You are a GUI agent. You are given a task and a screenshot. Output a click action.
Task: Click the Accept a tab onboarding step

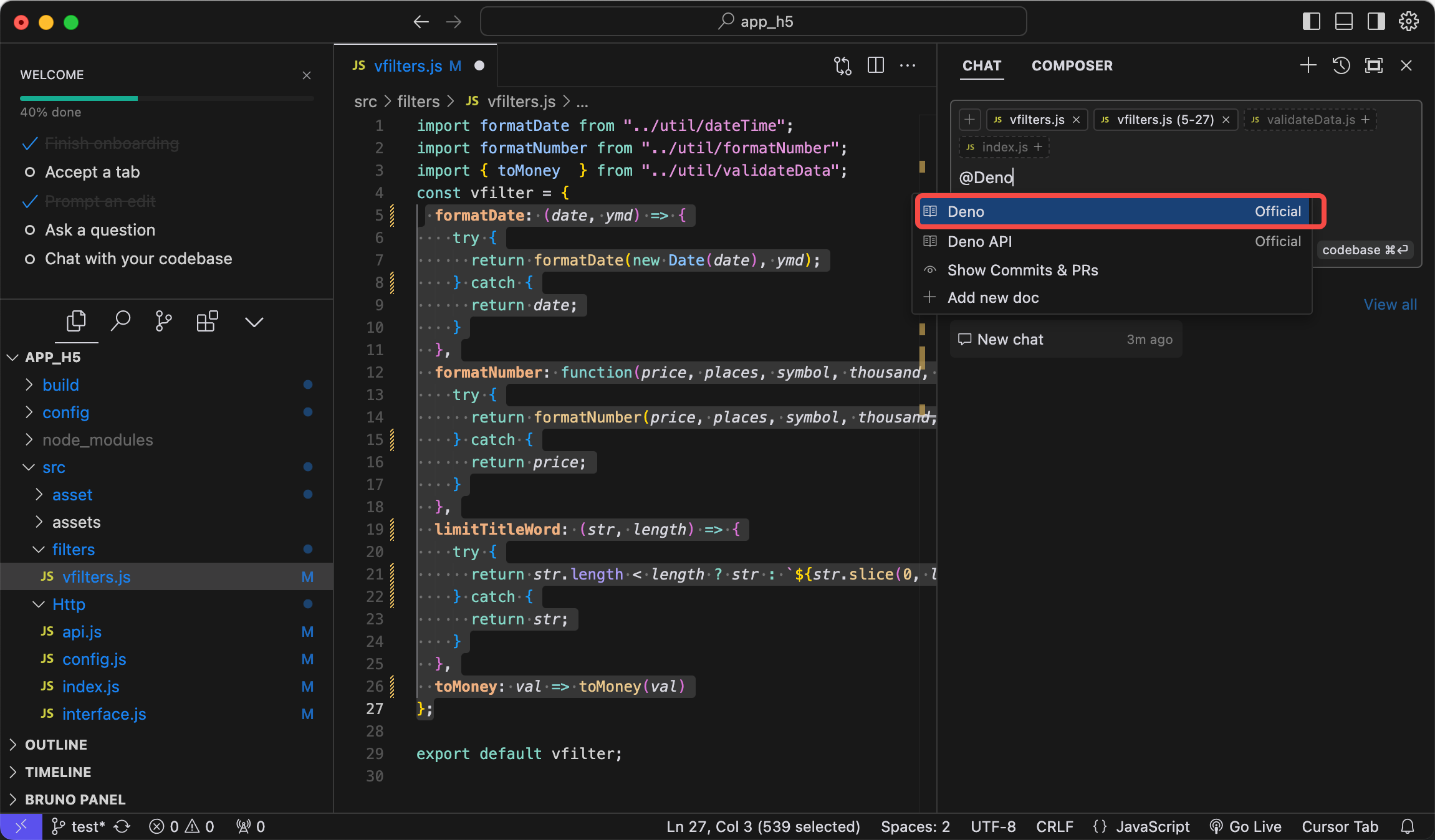92,172
